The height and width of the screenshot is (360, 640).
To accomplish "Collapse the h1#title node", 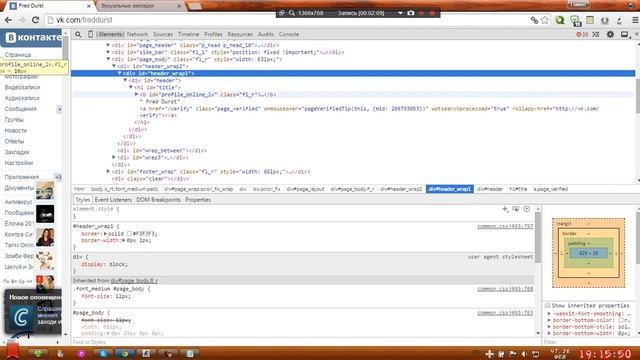I will [131, 87].
